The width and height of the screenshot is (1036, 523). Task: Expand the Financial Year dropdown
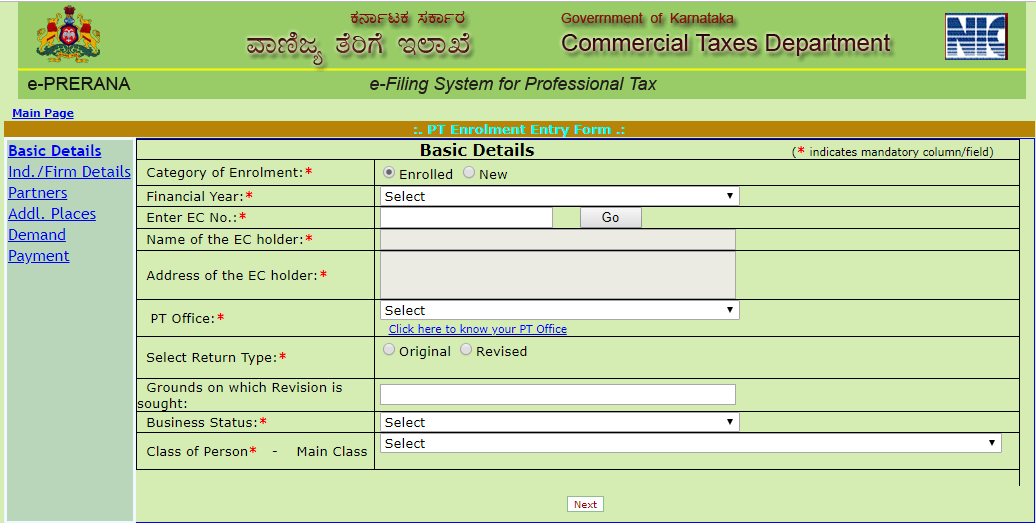[x=560, y=196]
